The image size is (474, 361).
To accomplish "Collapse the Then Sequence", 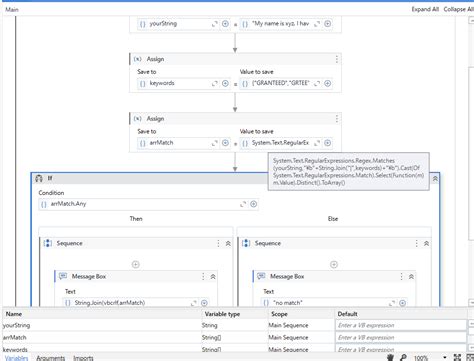I will pos(228,244).
